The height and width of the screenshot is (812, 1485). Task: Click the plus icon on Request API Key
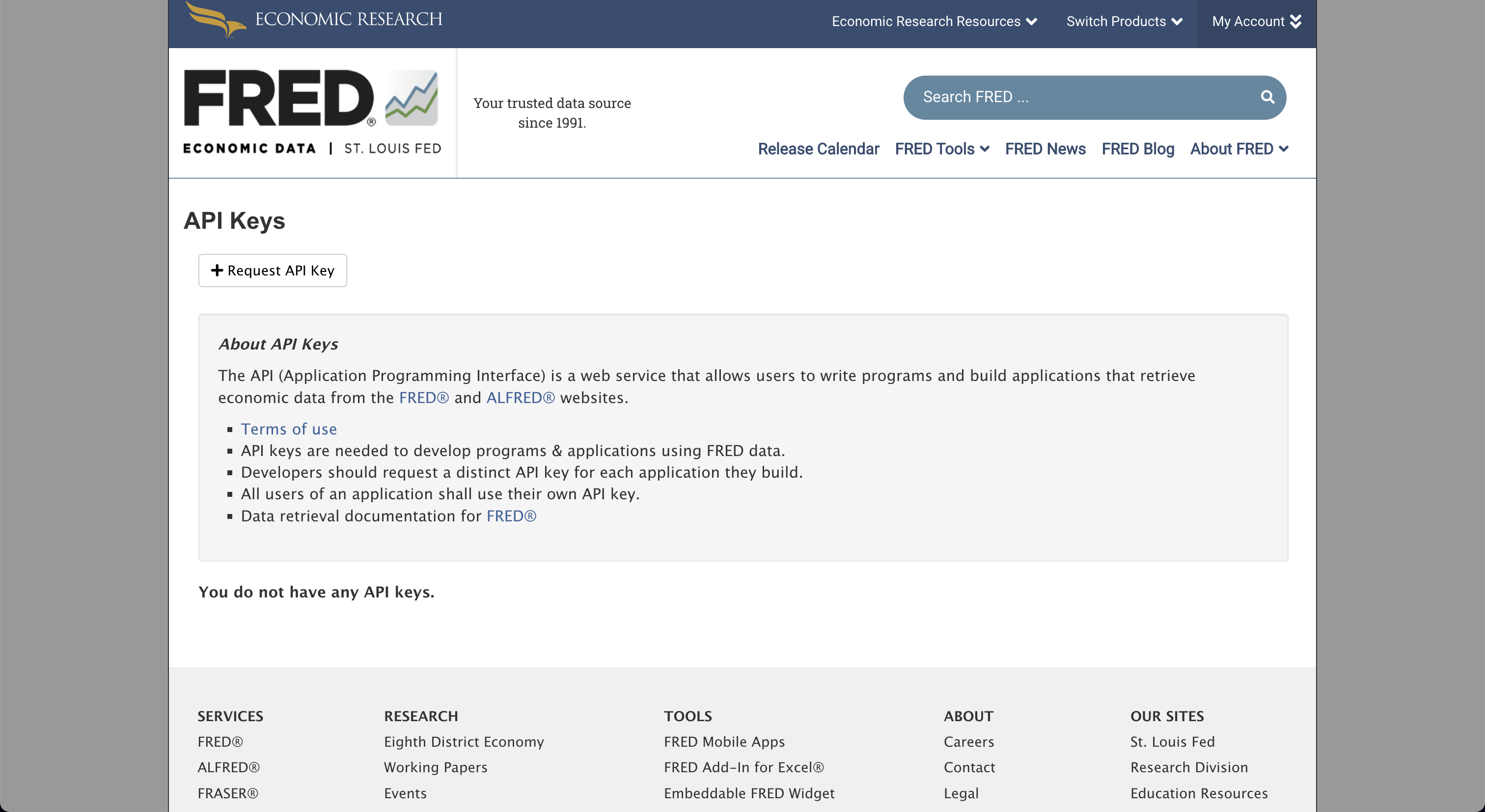point(217,271)
